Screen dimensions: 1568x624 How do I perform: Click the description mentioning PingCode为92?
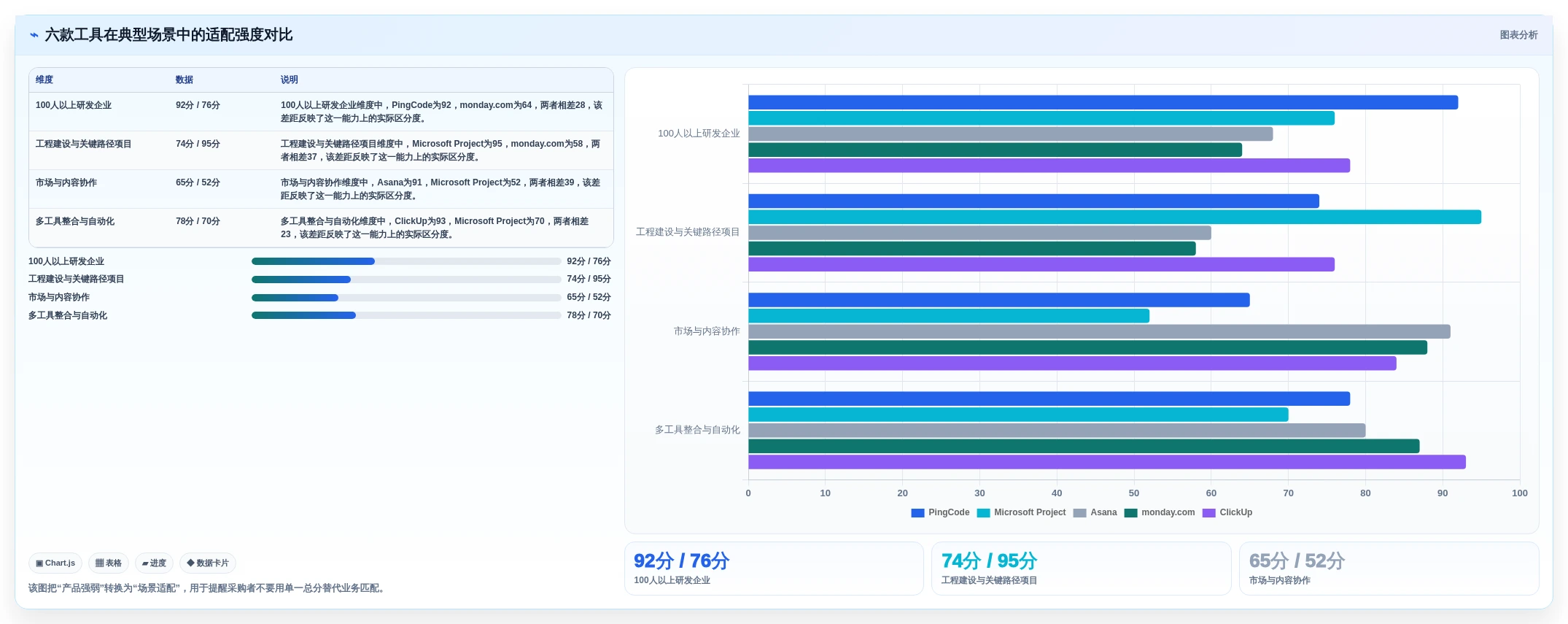[x=442, y=112]
